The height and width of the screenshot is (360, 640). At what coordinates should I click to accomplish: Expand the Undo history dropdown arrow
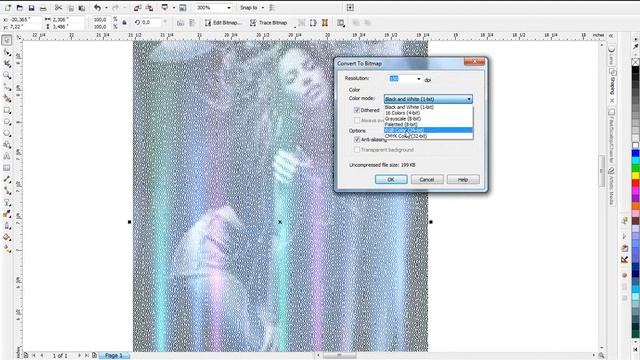[x=106, y=8]
